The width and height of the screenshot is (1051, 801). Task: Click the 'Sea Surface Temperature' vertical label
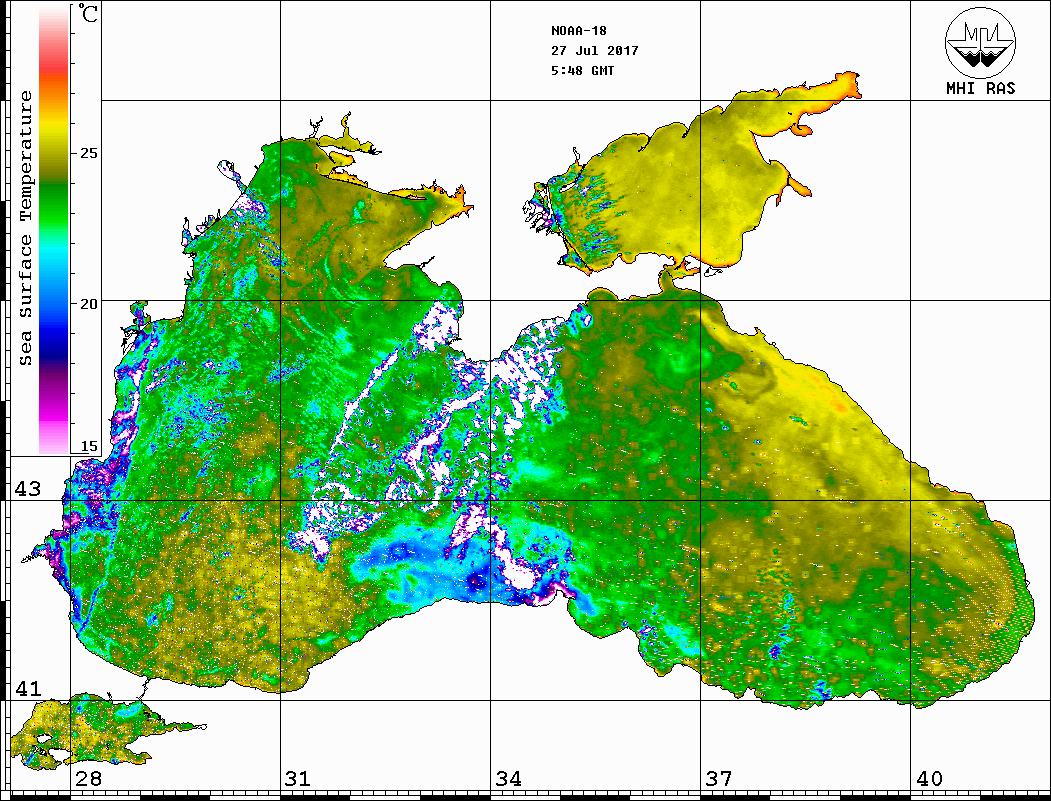click(x=25, y=229)
